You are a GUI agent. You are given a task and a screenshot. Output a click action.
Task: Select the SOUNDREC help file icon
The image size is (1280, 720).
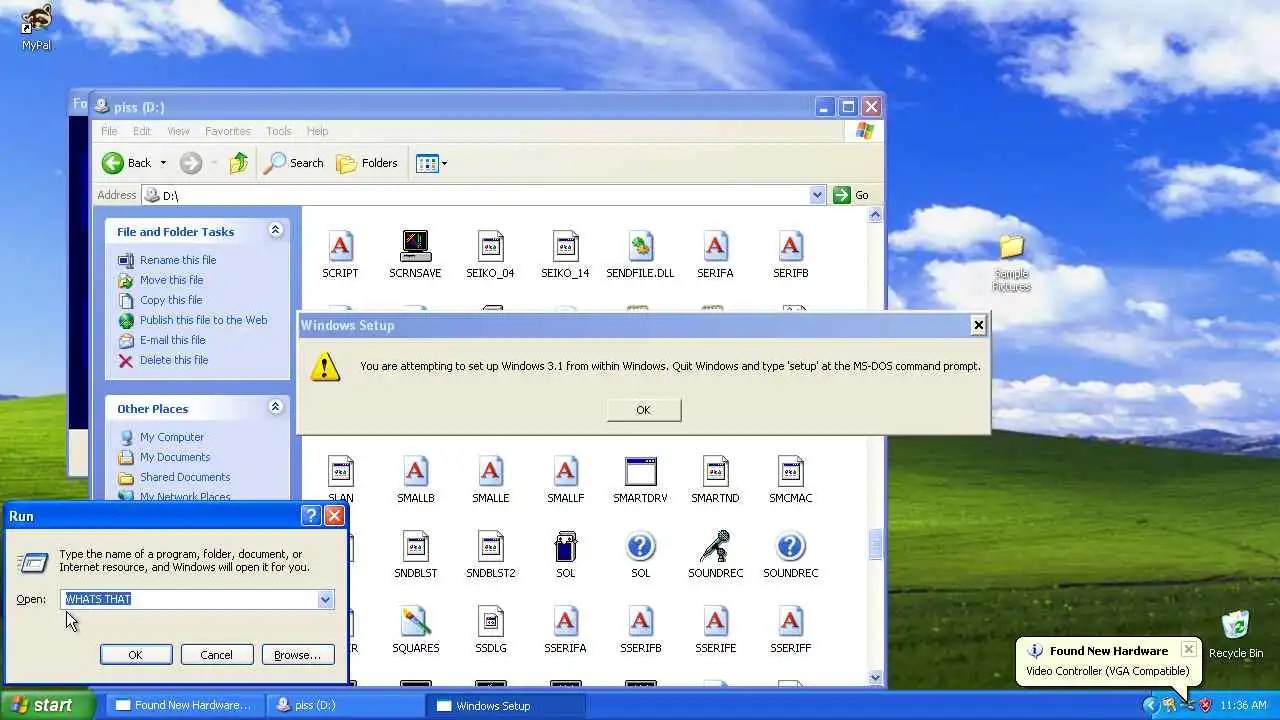click(x=790, y=546)
